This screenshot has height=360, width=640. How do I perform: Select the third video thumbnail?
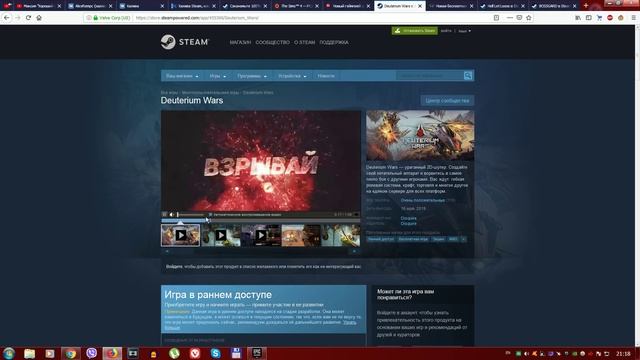point(260,235)
